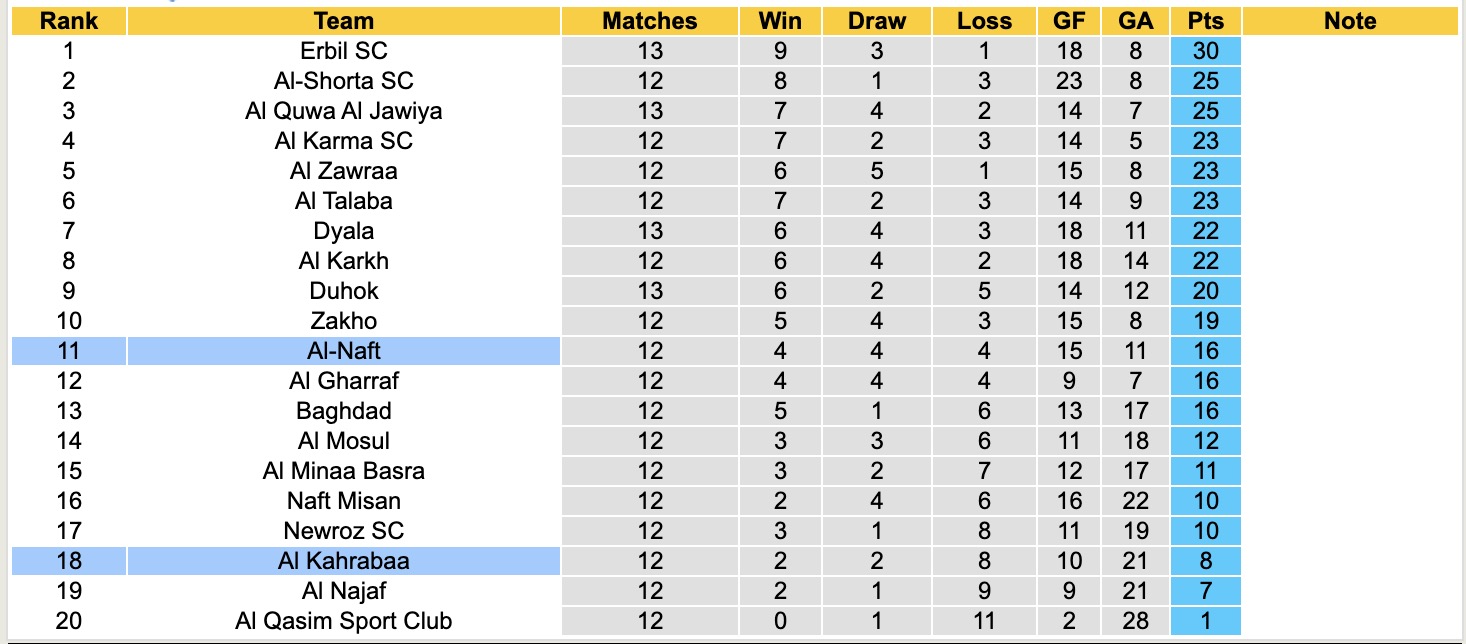The height and width of the screenshot is (644, 1466).
Task: Open the Naft Misan team entry
Action: point(343,501)
